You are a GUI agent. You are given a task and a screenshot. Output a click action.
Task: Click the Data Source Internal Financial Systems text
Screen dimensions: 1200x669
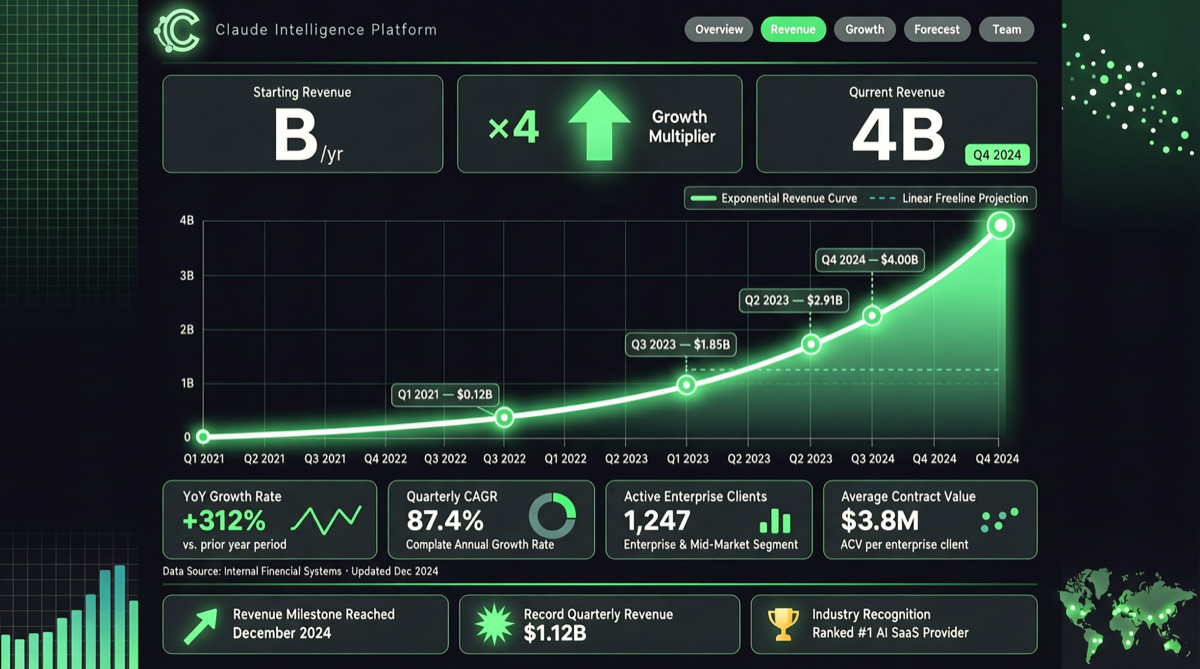300,571
